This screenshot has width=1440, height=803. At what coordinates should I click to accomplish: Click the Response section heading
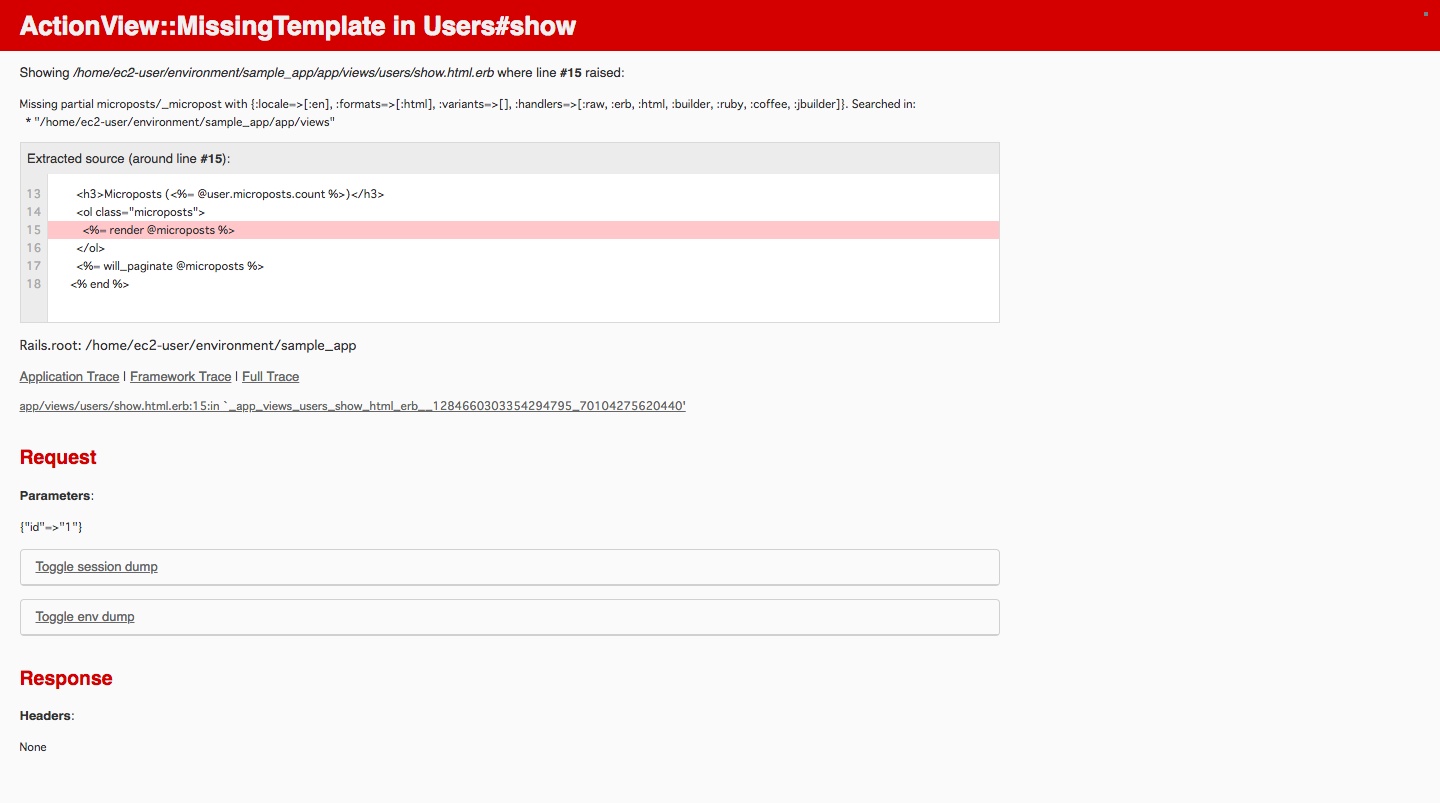pyautogui.click(x=66, y=678)
